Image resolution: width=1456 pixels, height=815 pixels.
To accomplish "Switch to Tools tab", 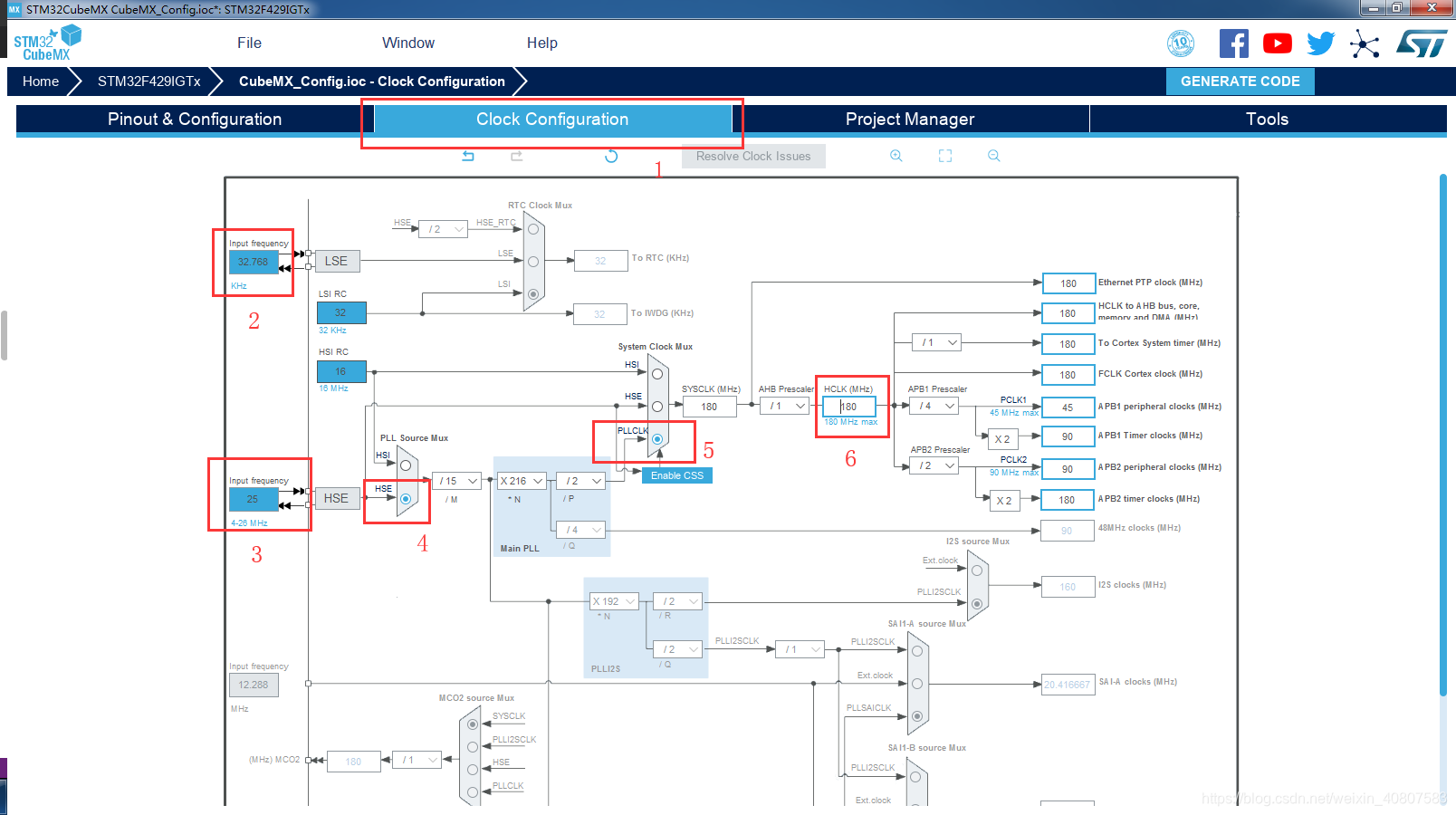I will pyautogui.click(x=1268, y=119).
